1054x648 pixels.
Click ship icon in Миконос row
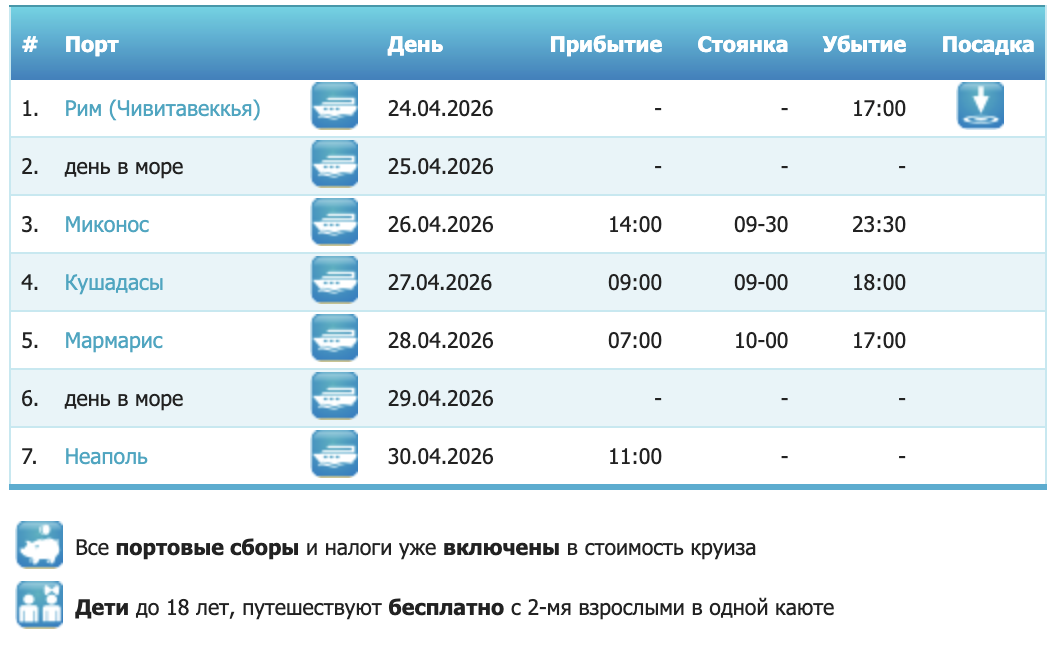coord(334,223)
